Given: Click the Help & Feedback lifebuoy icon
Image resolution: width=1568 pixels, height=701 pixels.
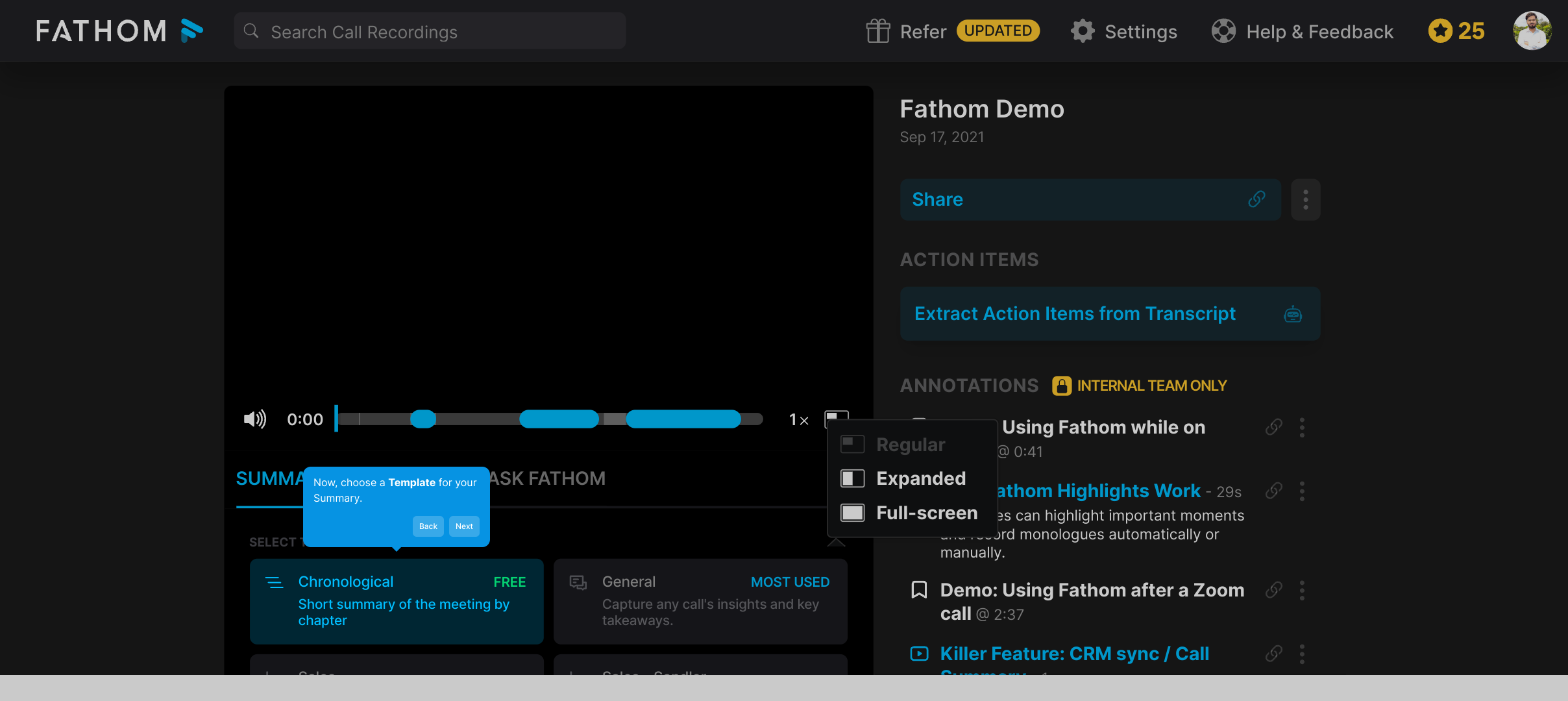Looking at the screenshot, I should click(x=1223, y=31).
